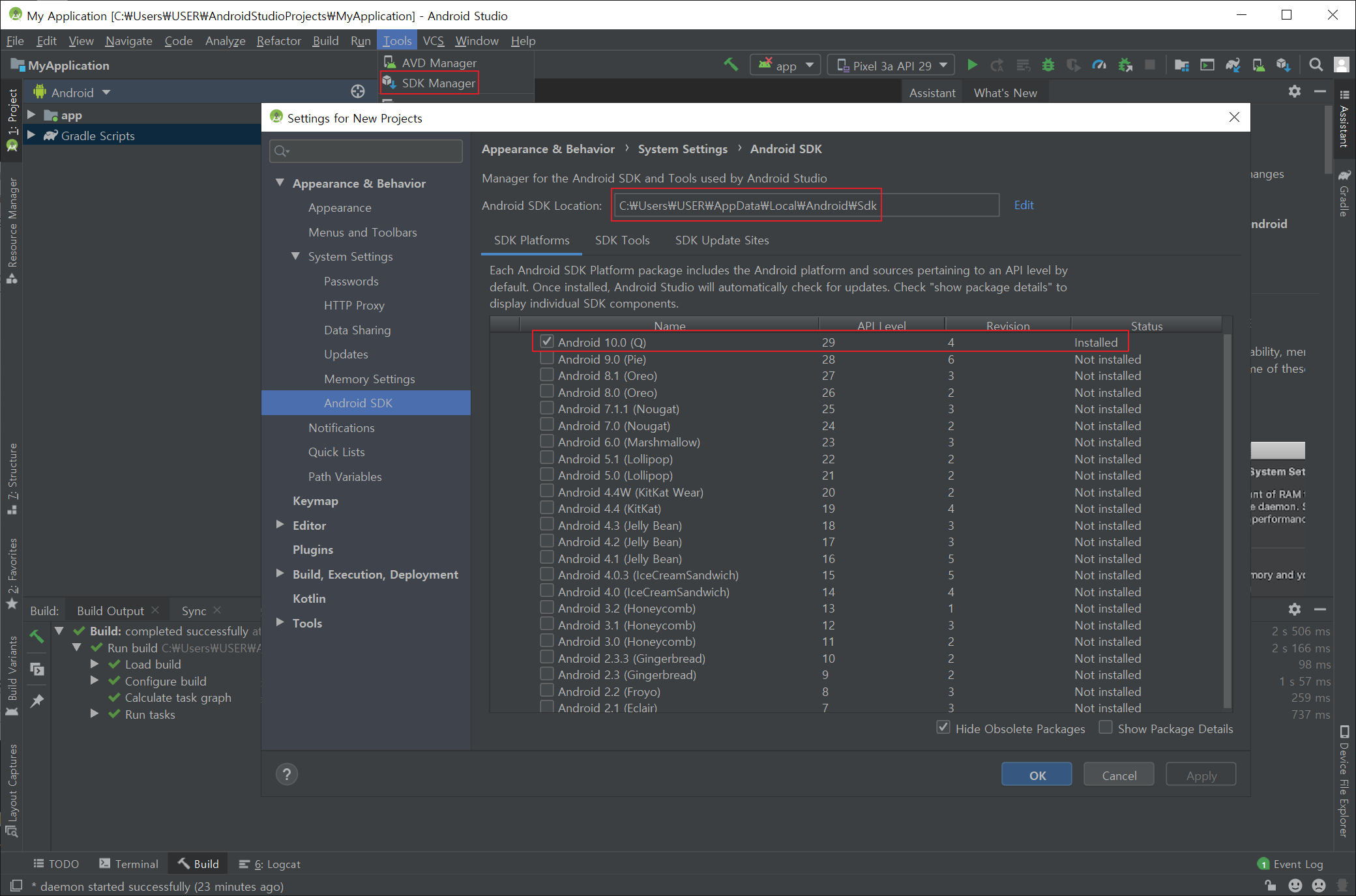Click the Make Project hammer icon in the toolbar
The height and width of the screenshot is (896, 1356).
click(x=731, y=65)
